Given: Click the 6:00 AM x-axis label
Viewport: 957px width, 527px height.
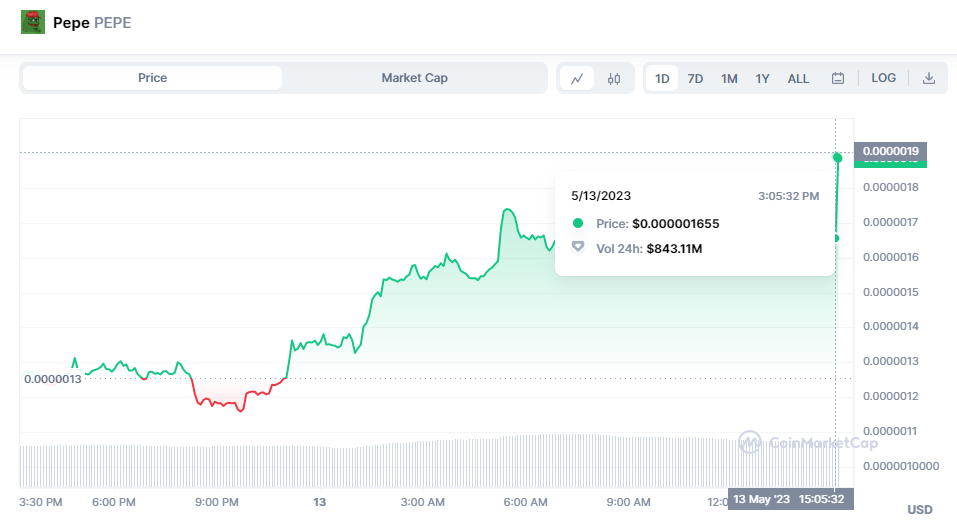Looking at the screenshot, I should 525,503.
